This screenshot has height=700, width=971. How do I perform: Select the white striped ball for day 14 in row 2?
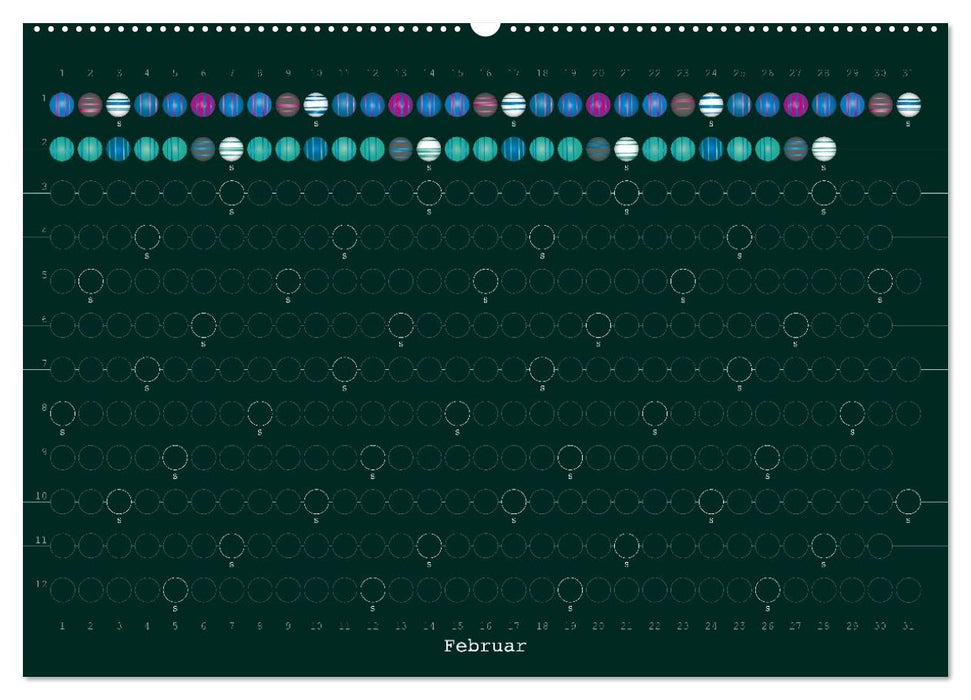(x=429, y=149)
